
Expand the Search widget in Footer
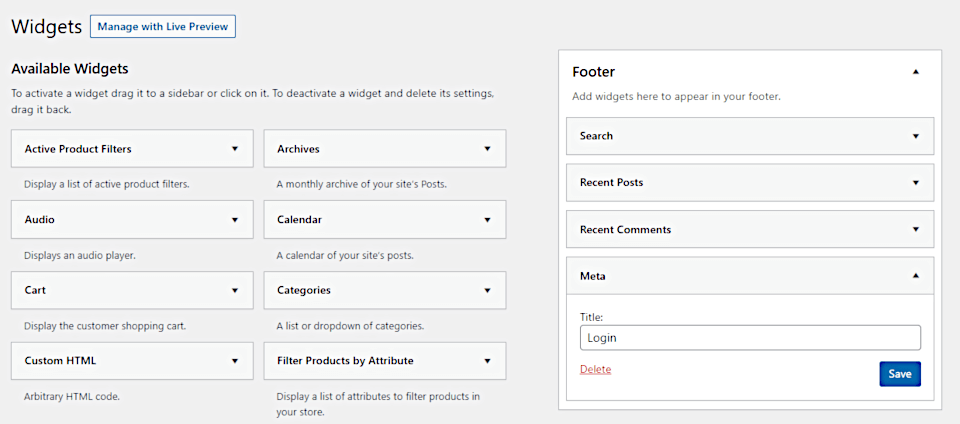coord(916,136)
